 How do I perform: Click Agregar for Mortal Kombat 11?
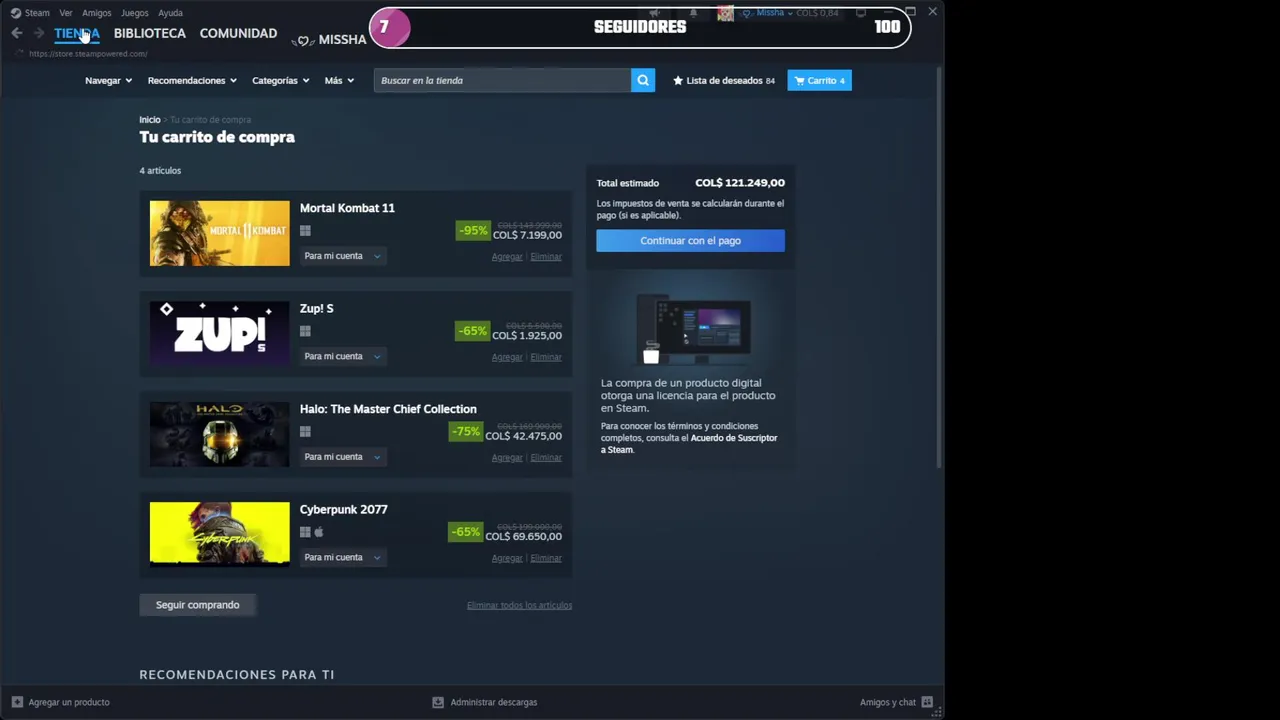pos(507,257)
